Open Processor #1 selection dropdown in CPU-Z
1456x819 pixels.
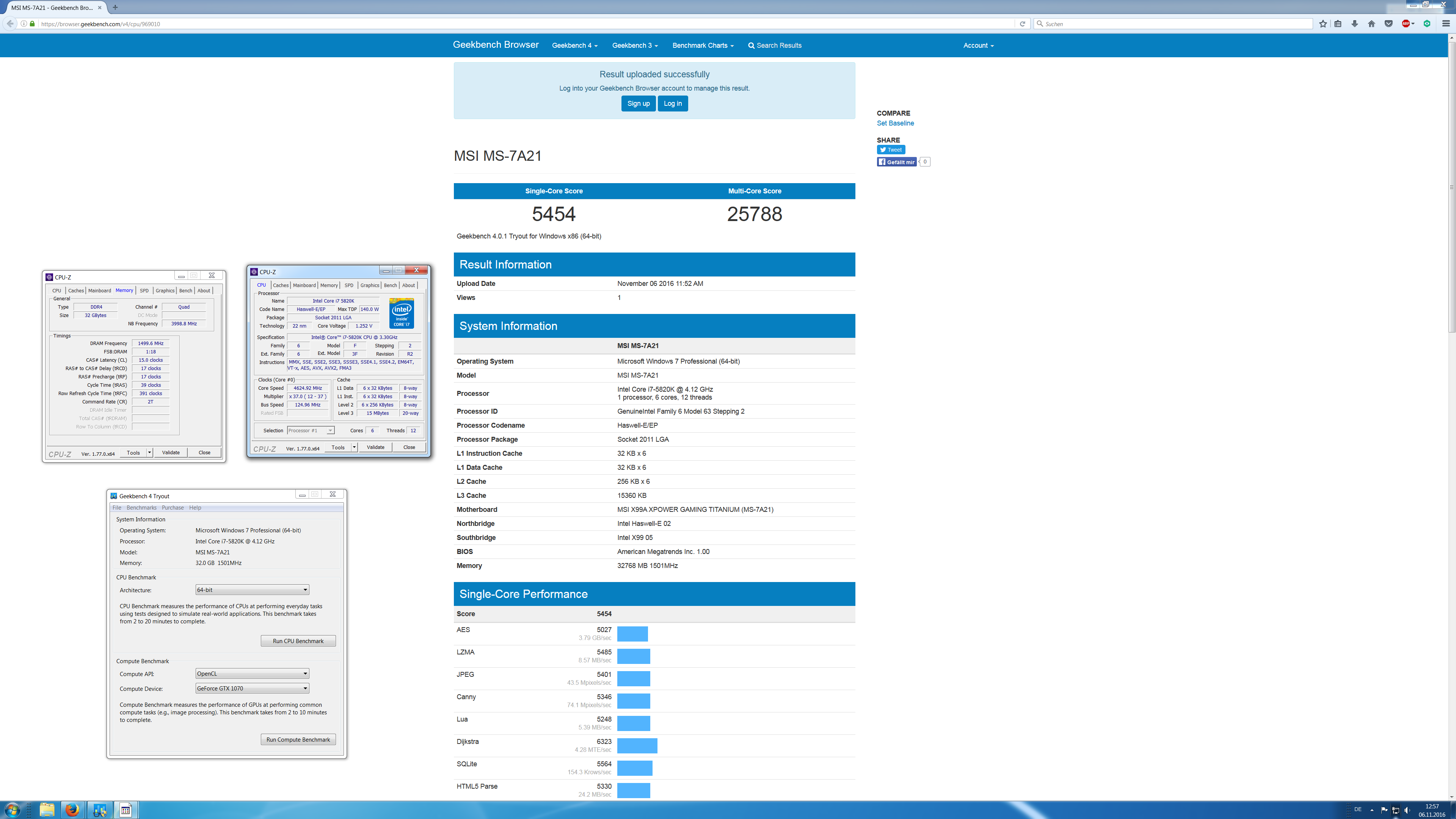click(311, 431)
